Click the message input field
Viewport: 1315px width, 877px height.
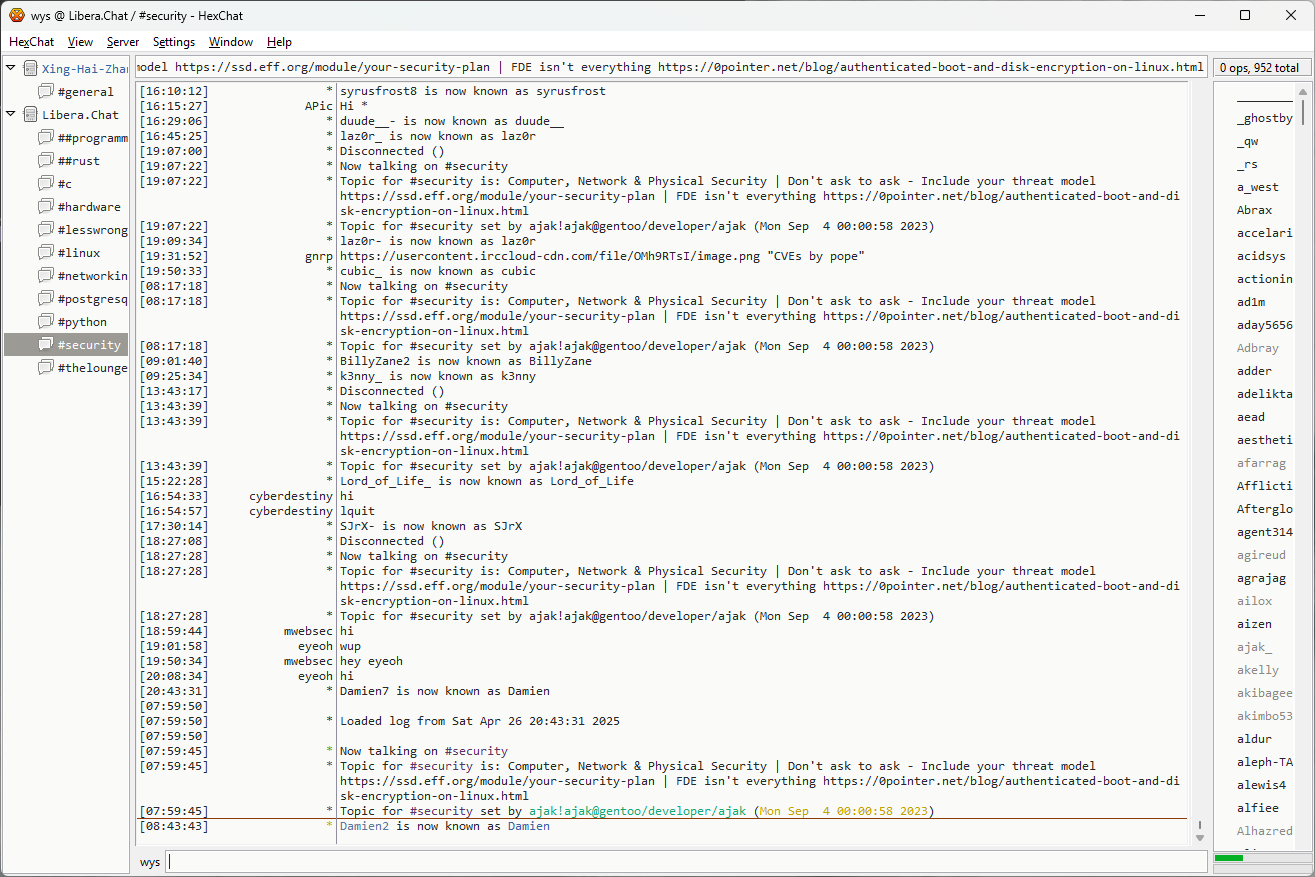tap(686, 862)
